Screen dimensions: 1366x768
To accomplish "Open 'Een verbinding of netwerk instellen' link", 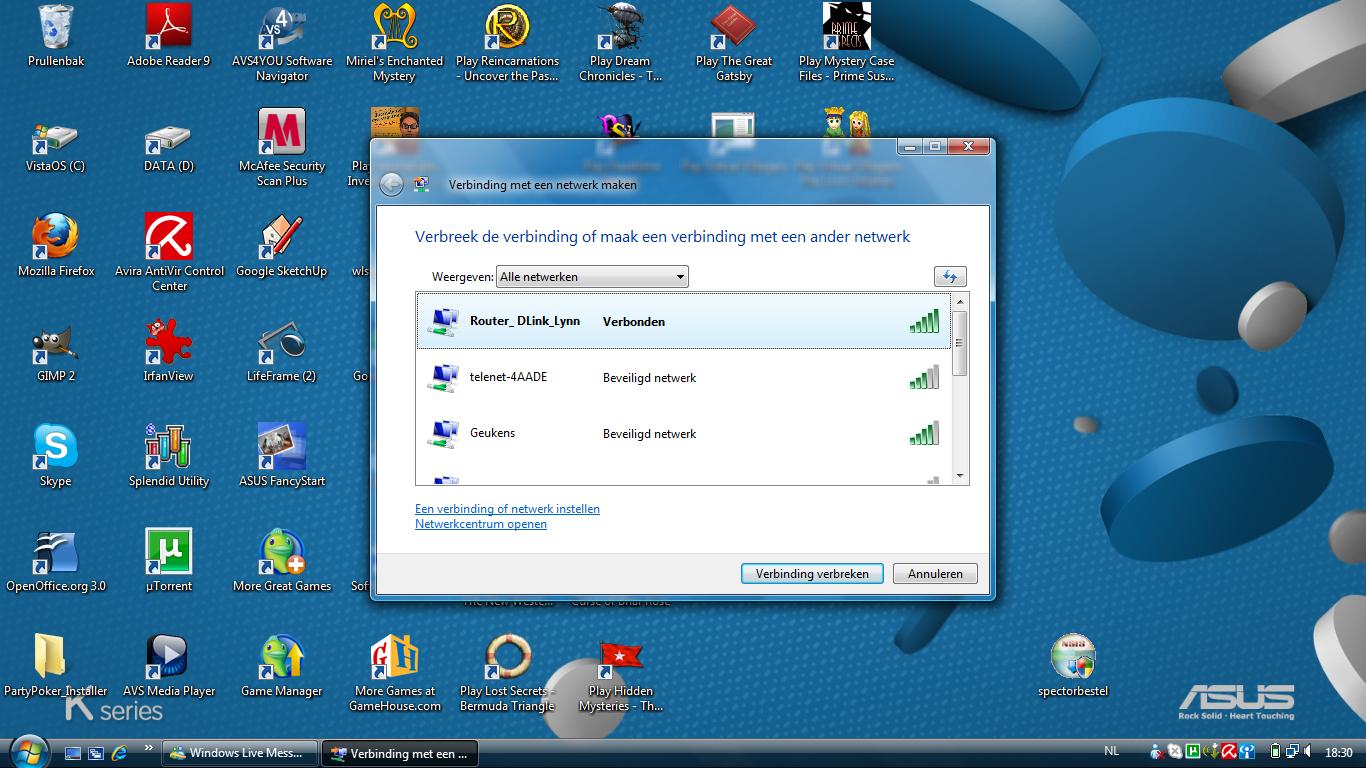I will (x=507, y=509).
